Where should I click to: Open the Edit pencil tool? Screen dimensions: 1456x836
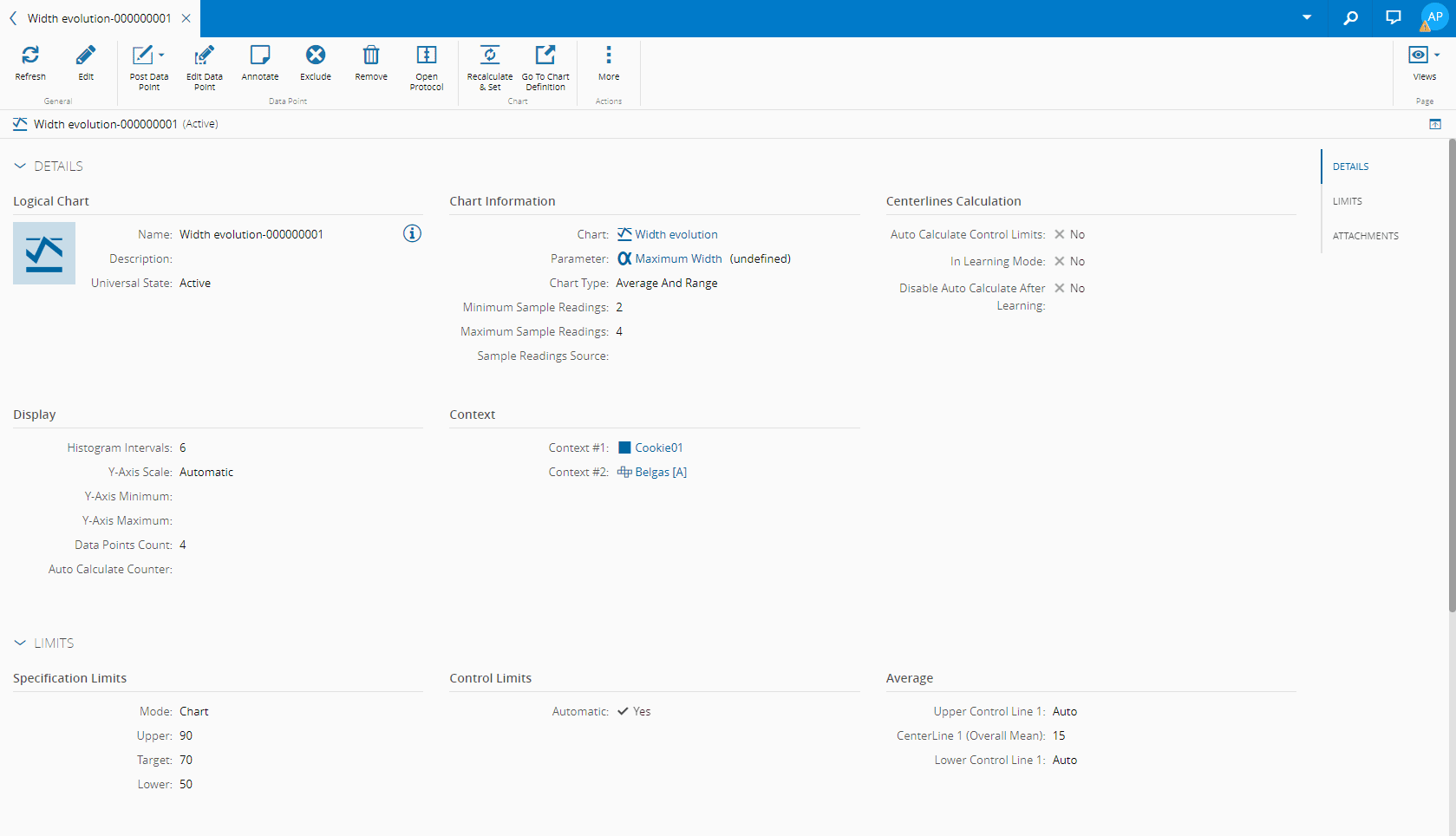click(x=86, y=56)
